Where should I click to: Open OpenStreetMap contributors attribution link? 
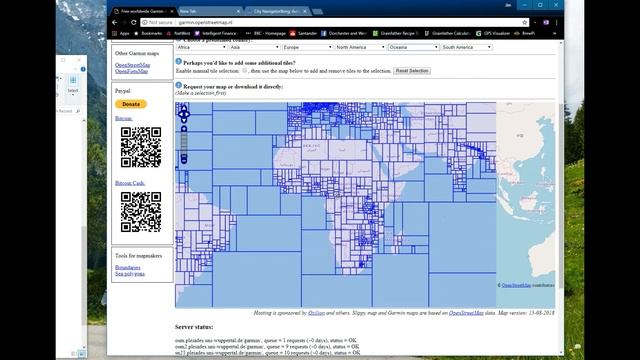coord(516,285)
